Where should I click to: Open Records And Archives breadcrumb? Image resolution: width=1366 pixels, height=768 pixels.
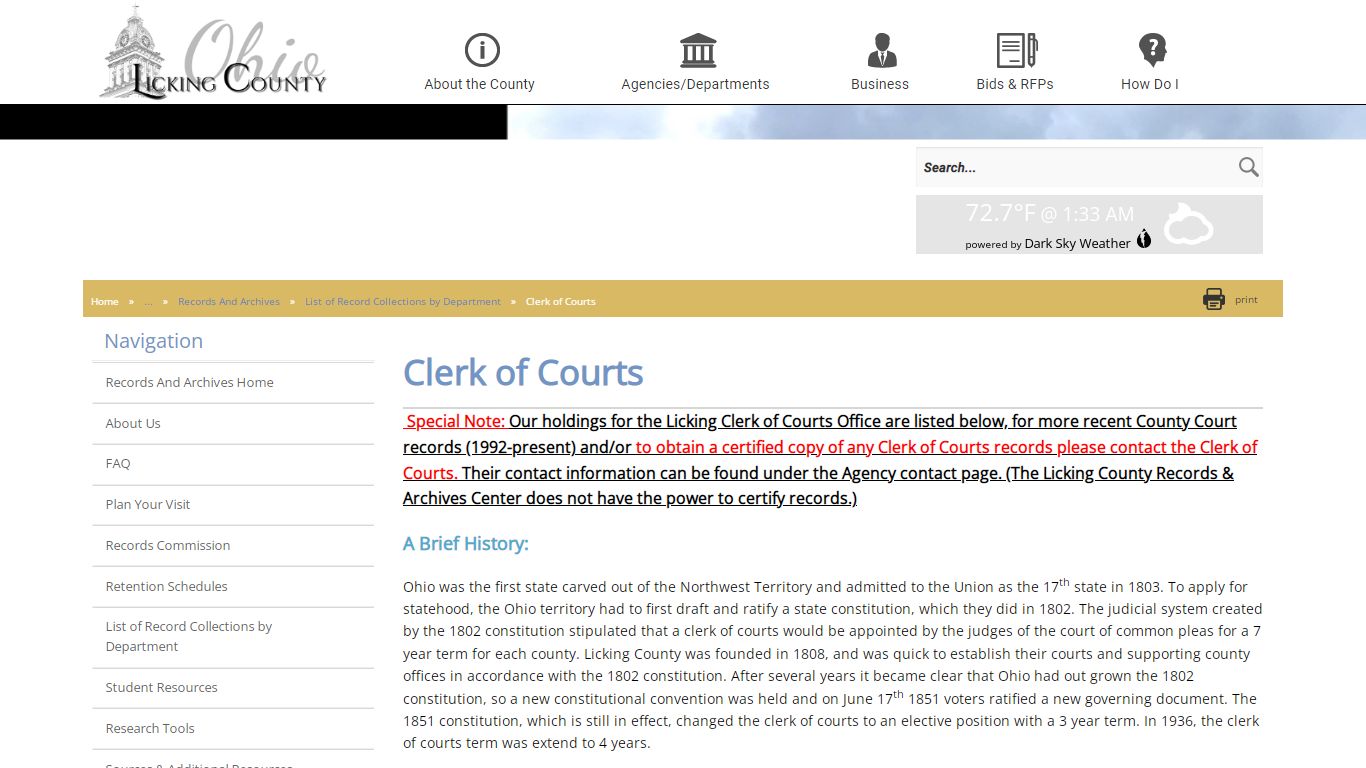[229, 301]
